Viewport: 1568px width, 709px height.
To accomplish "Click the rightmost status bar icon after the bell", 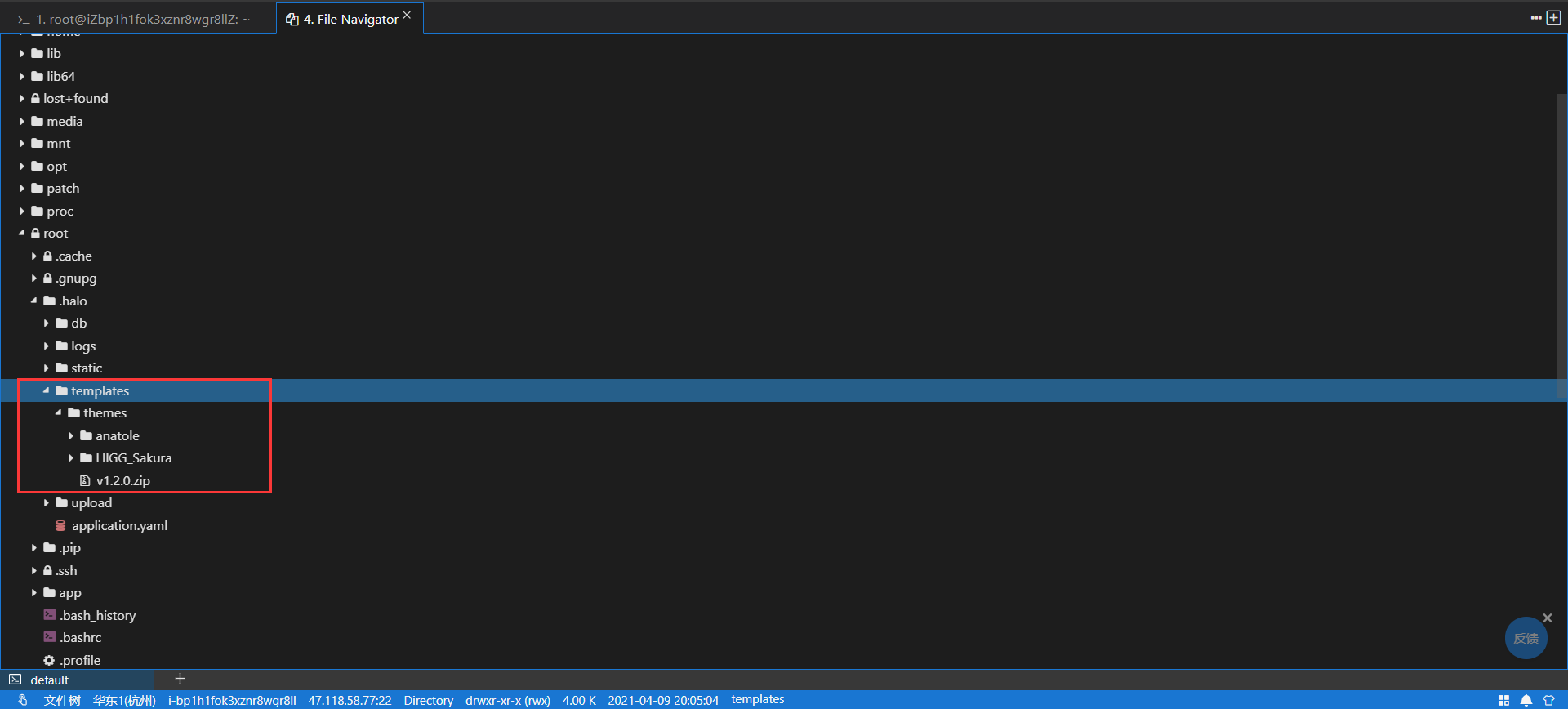I will click(1548, 700).
